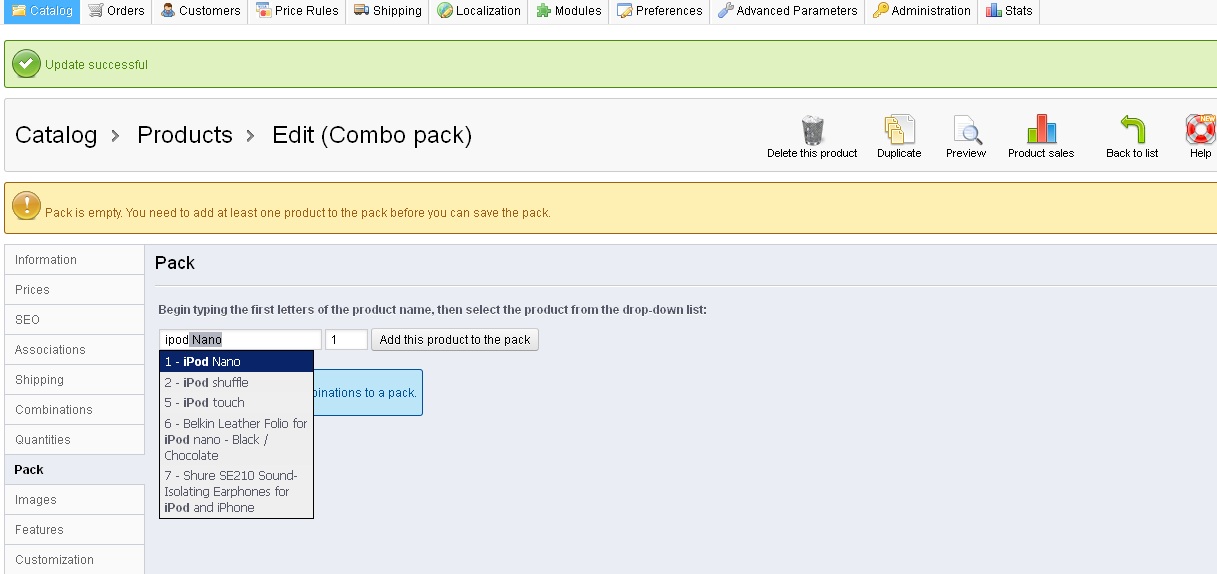Choose Shure SE210 Earphones suggestion
The width and height of the screenshot is (1217, 574).
pyautogui.click(x=236, y=491)
